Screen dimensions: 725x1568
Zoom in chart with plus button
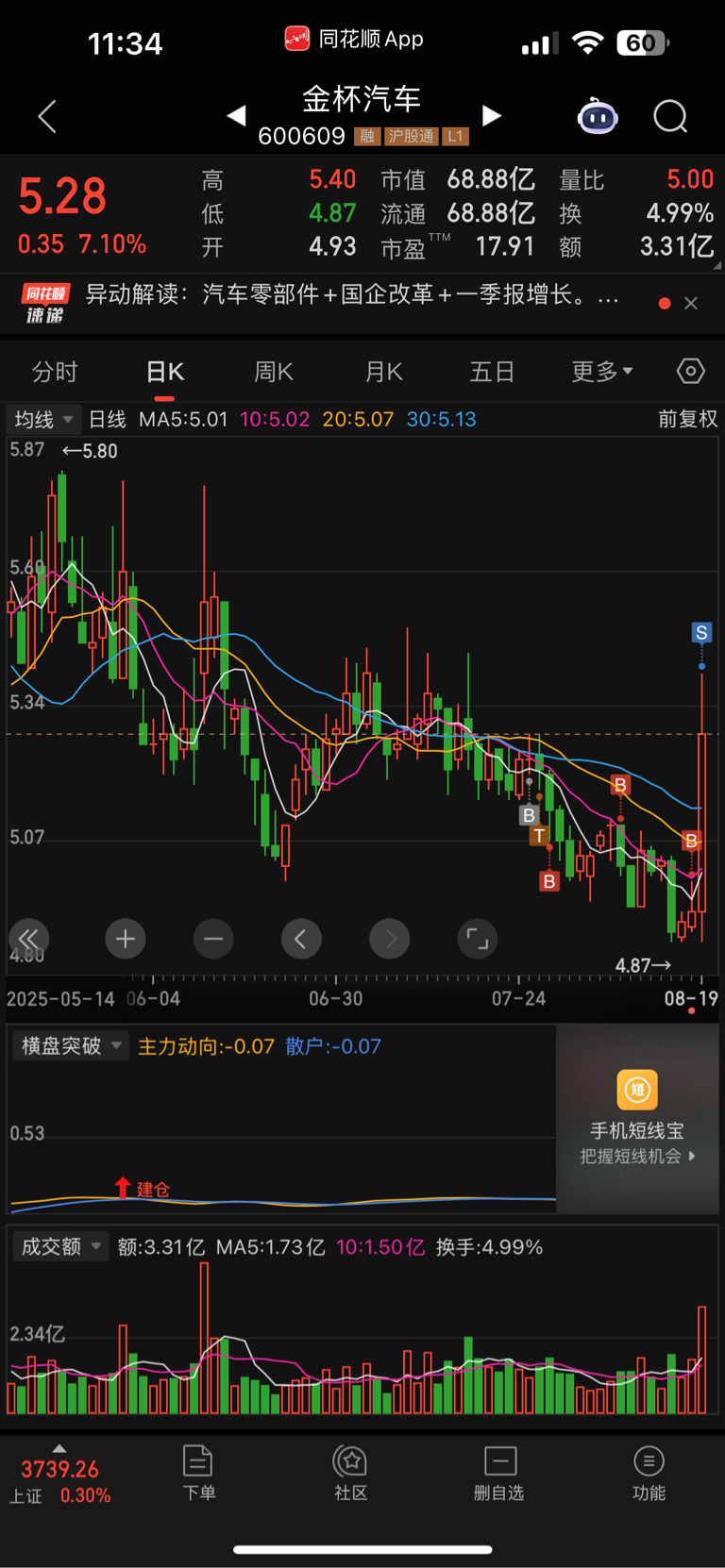point(126,939)
